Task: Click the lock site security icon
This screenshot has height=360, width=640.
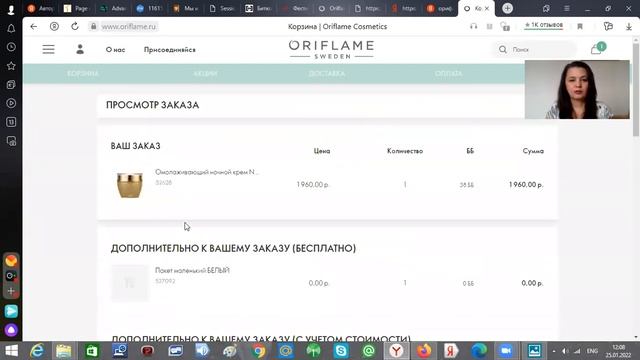Action: [x=93, y=27]
